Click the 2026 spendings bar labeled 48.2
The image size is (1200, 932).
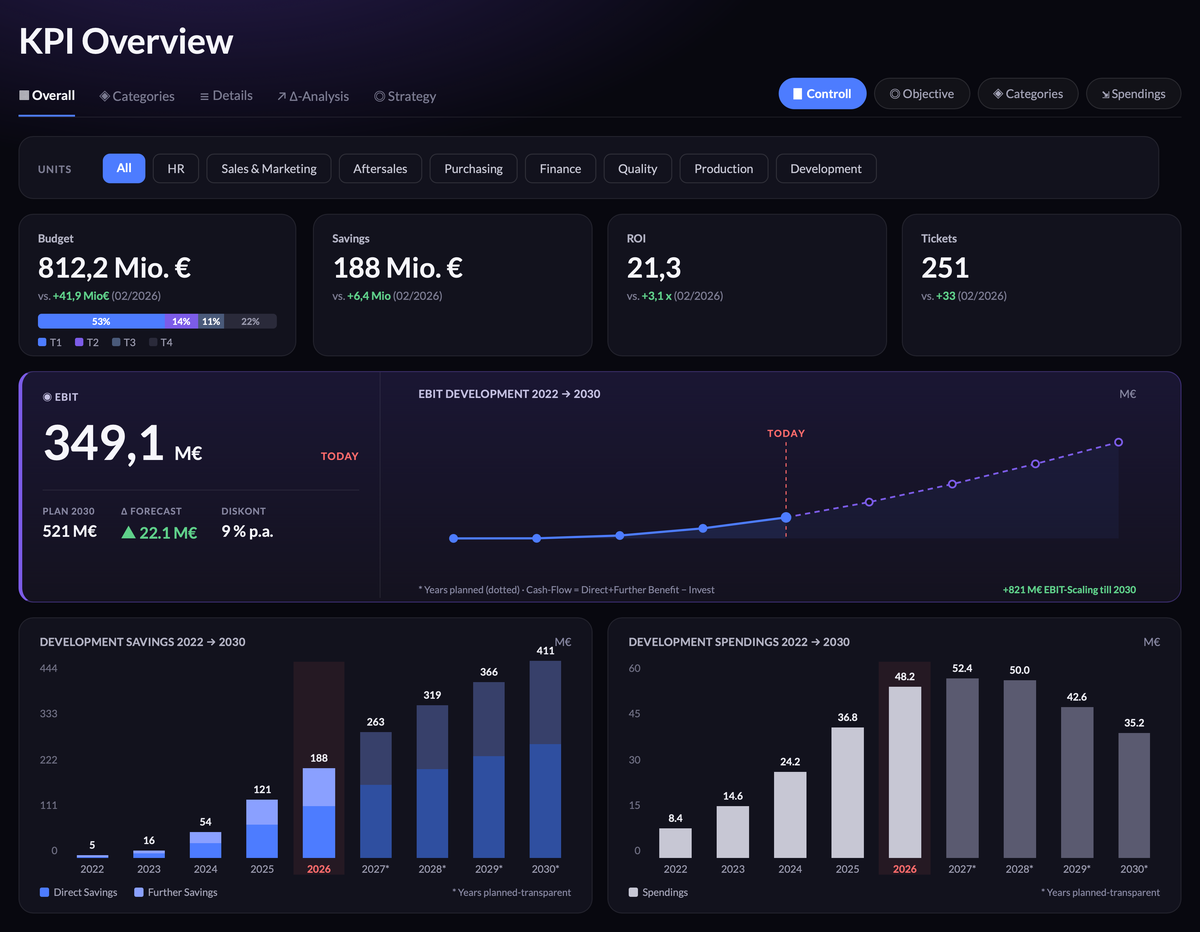coord(905,772)
